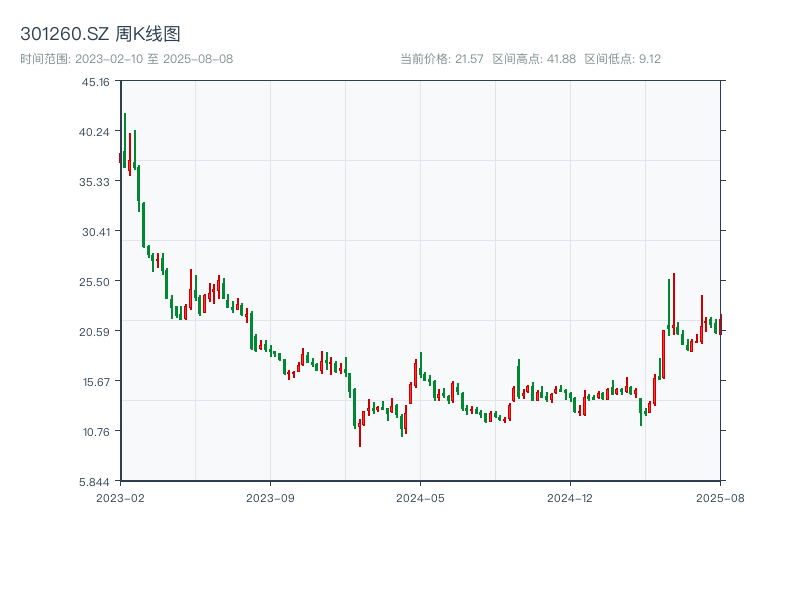The height and width of the screenshot is (600, 800).
Task: Click the 15.67 y-axis price label
Action: point(96,381)
